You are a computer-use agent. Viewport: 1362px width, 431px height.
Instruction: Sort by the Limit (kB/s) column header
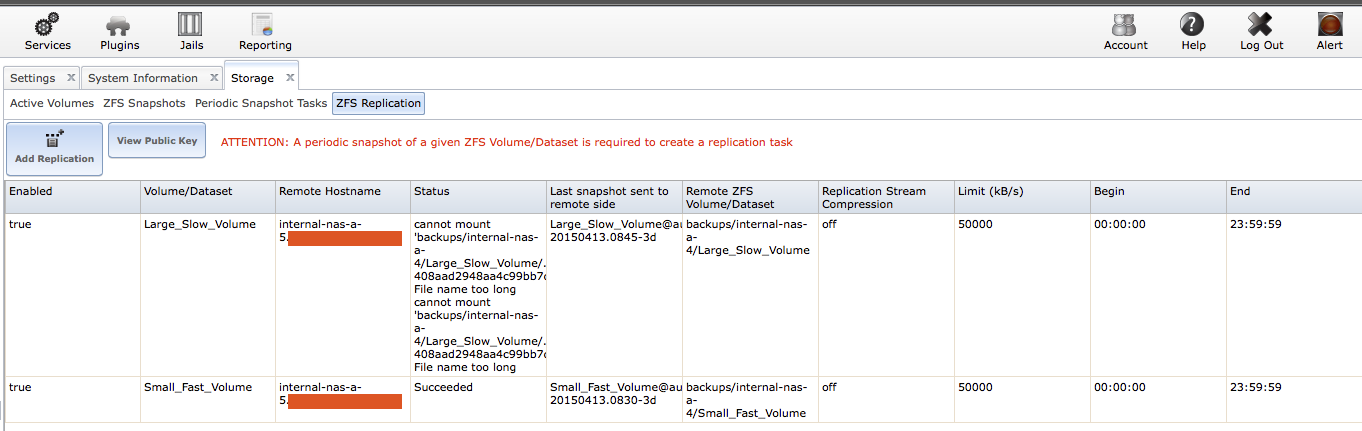point(1020,197)
